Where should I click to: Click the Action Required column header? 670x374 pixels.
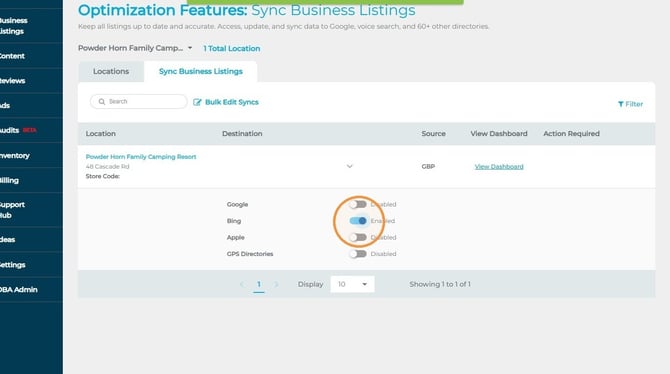tap(571, 134)
